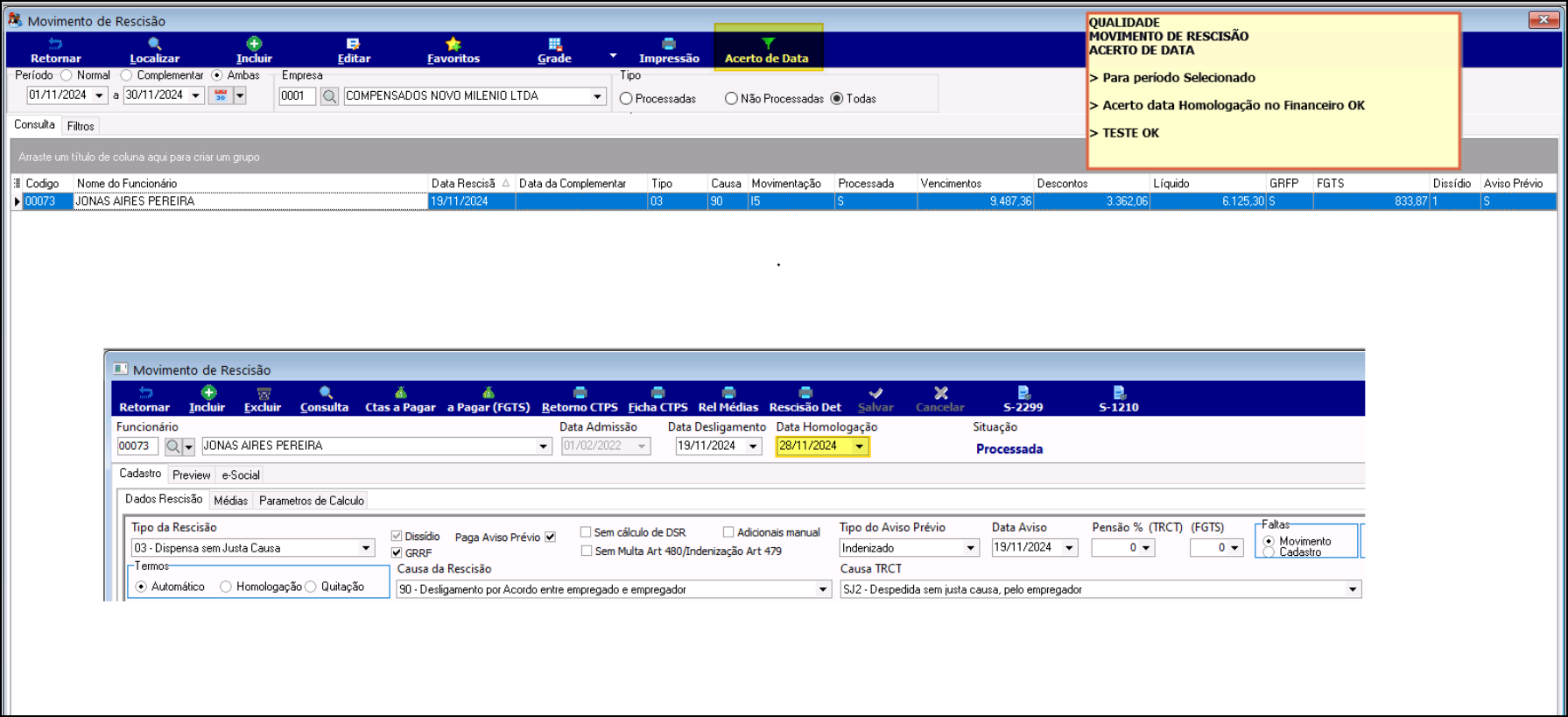Enable Sem cálculo de DSR checkbox
This screenshot has height=717, width=1568.
[586, 531]
